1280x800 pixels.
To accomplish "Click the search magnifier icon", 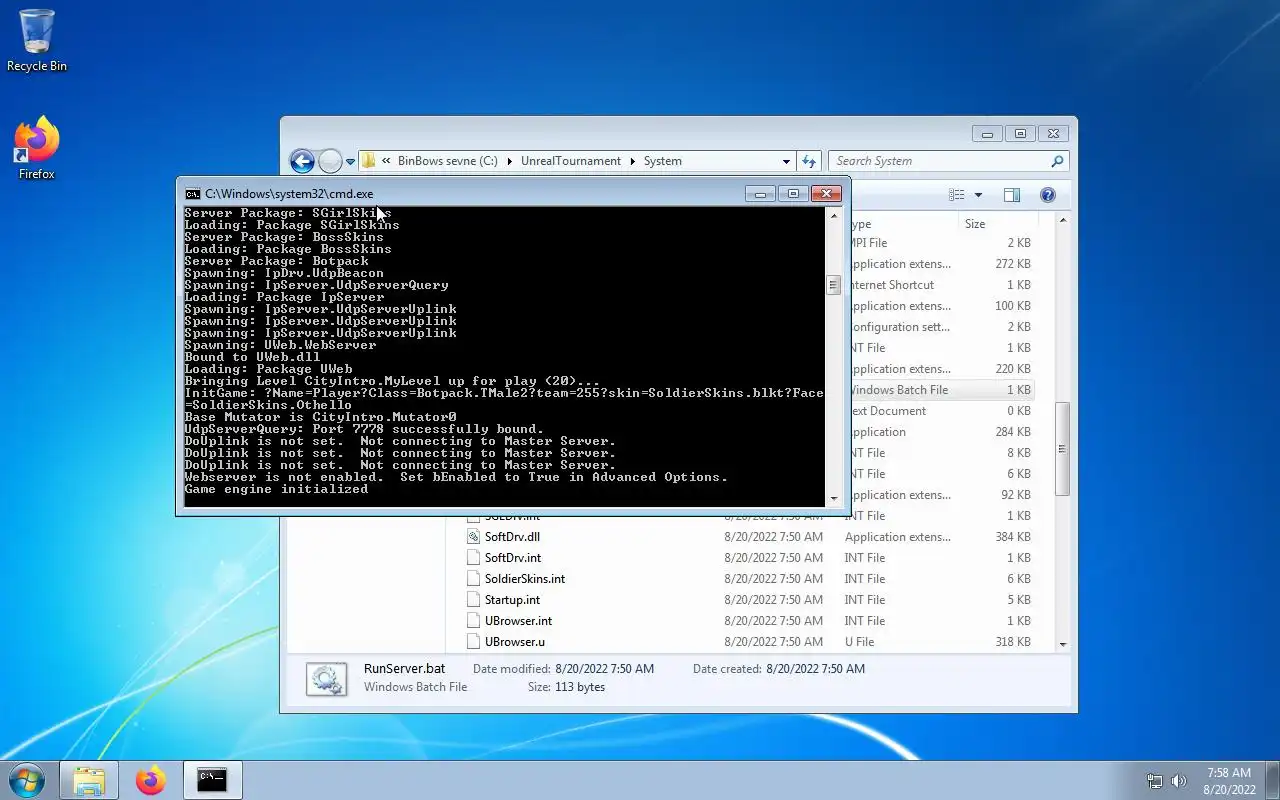I will (x=1057, y=161).
